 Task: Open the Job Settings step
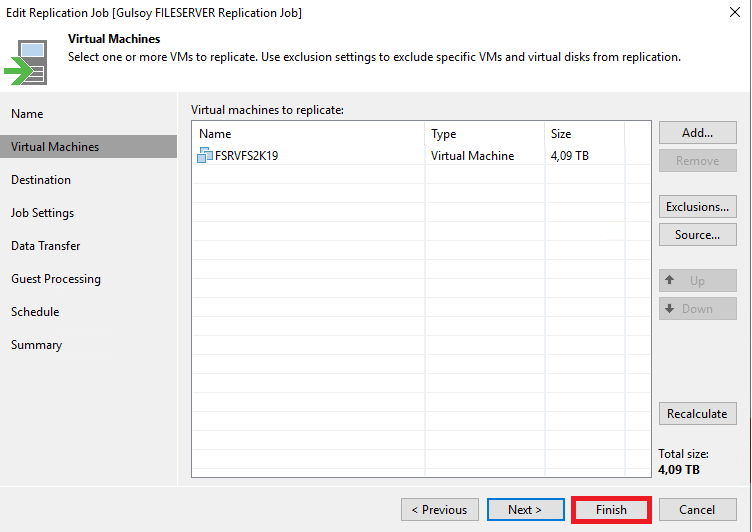click(42, 213)
